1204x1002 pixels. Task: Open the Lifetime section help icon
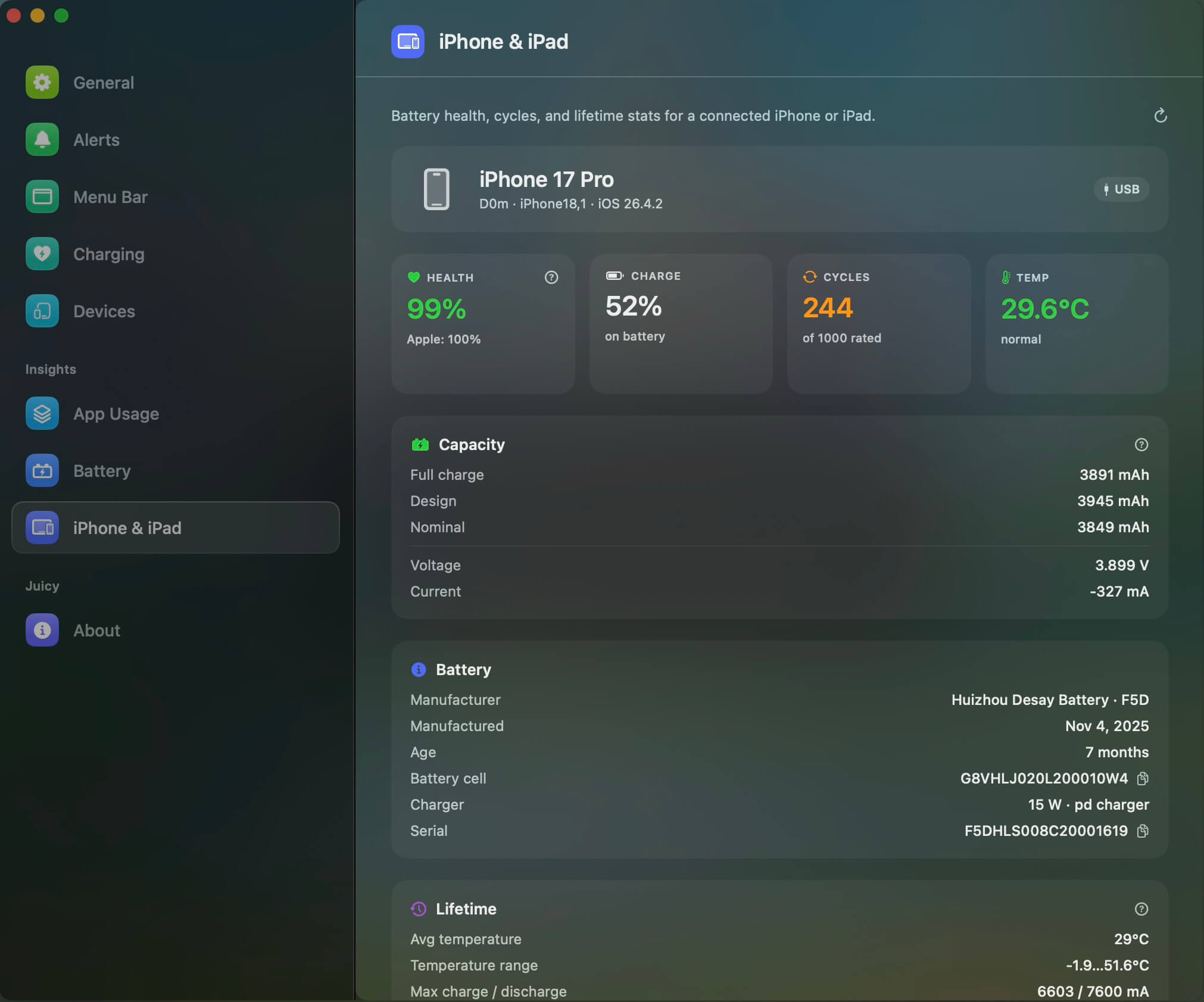coord(1141,909)
